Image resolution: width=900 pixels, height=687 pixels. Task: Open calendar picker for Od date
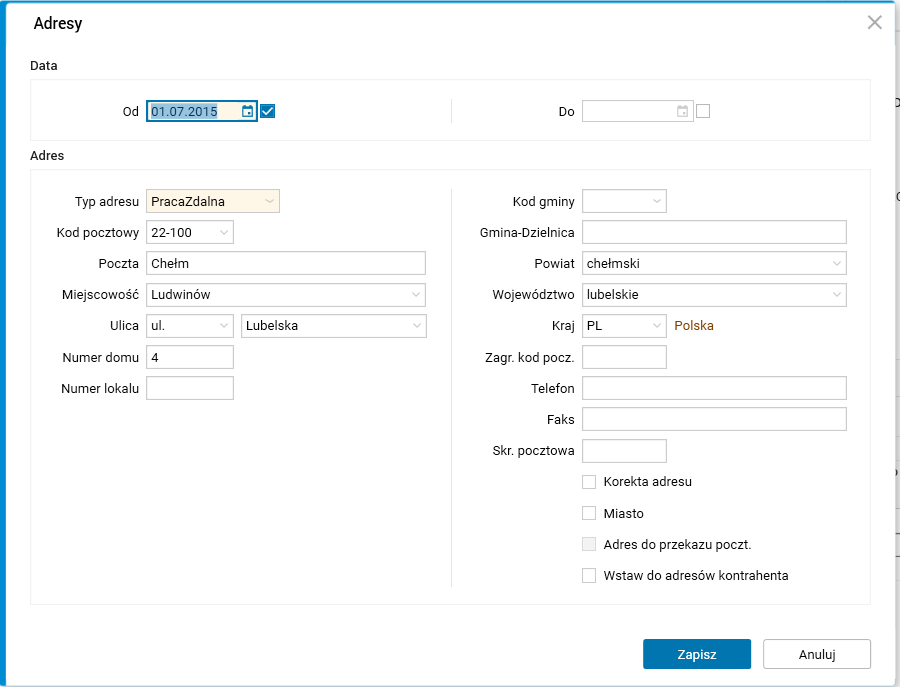[x=247, y=112]
